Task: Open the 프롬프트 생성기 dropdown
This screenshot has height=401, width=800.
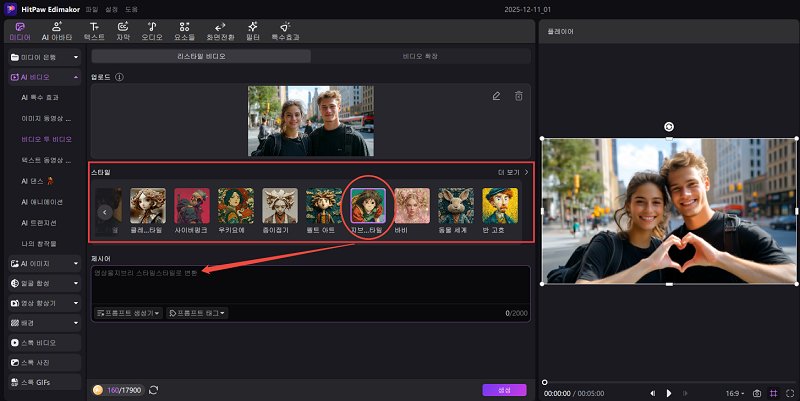Action: tap(128, 313)
